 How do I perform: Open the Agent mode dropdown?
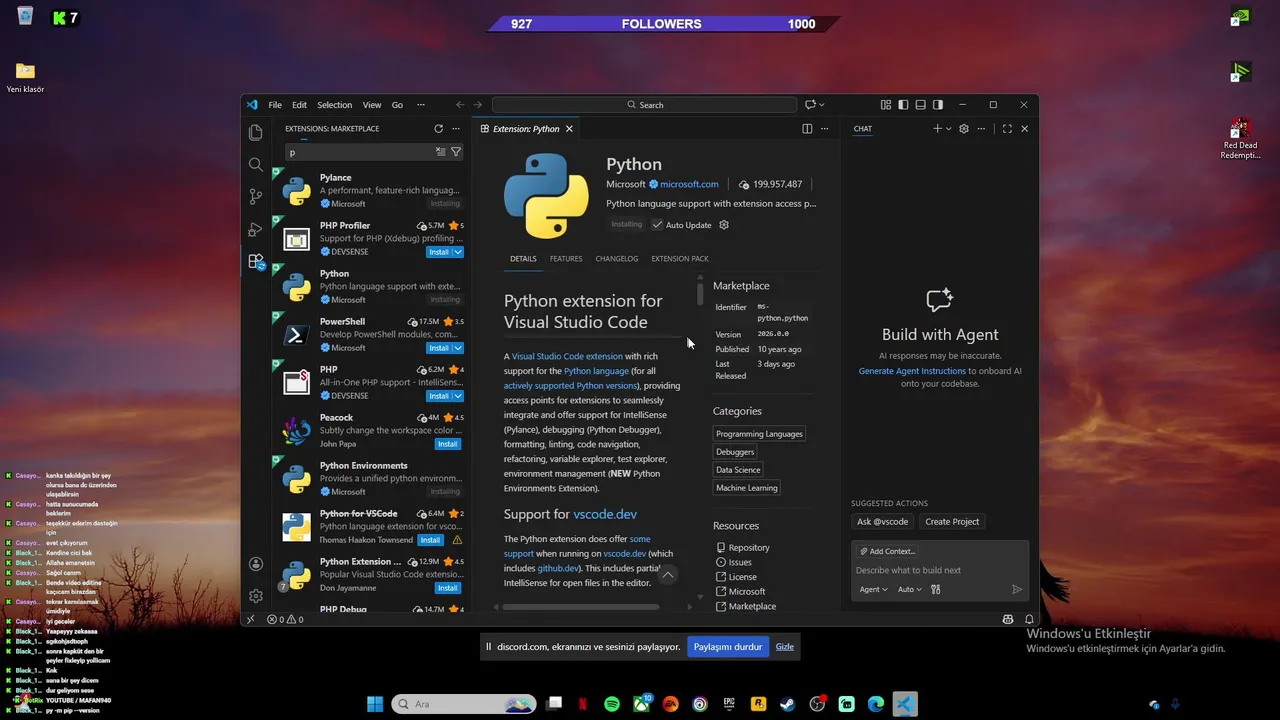pos(873,590)
